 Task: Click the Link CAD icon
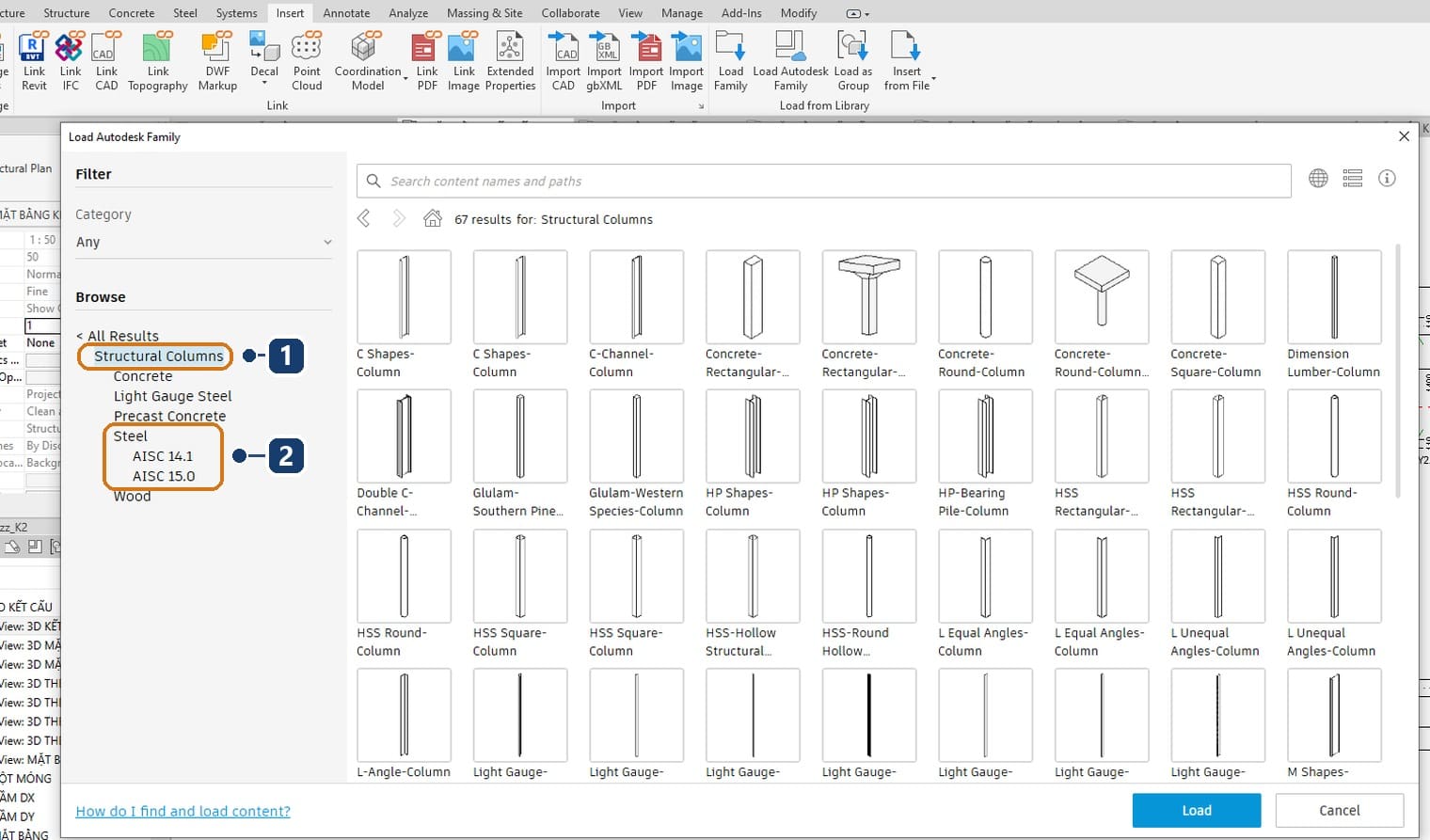click(106, 61)
